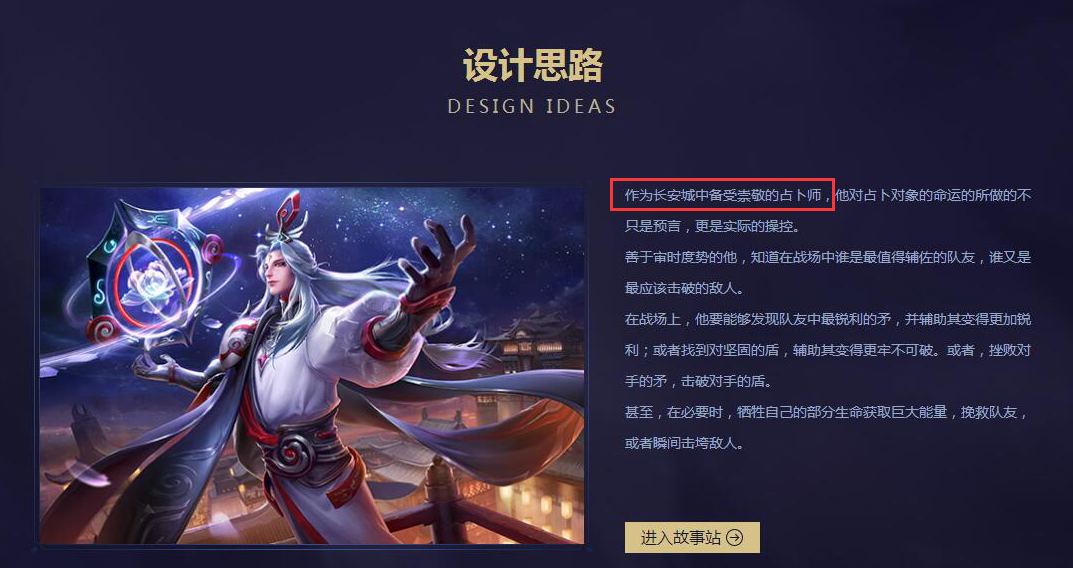Click the red-boxed text 作为长安城中备受崇敬的占卜师
Image resolution: width=1073 pixels, height=568 pixels.
click(x=723, y=195)
